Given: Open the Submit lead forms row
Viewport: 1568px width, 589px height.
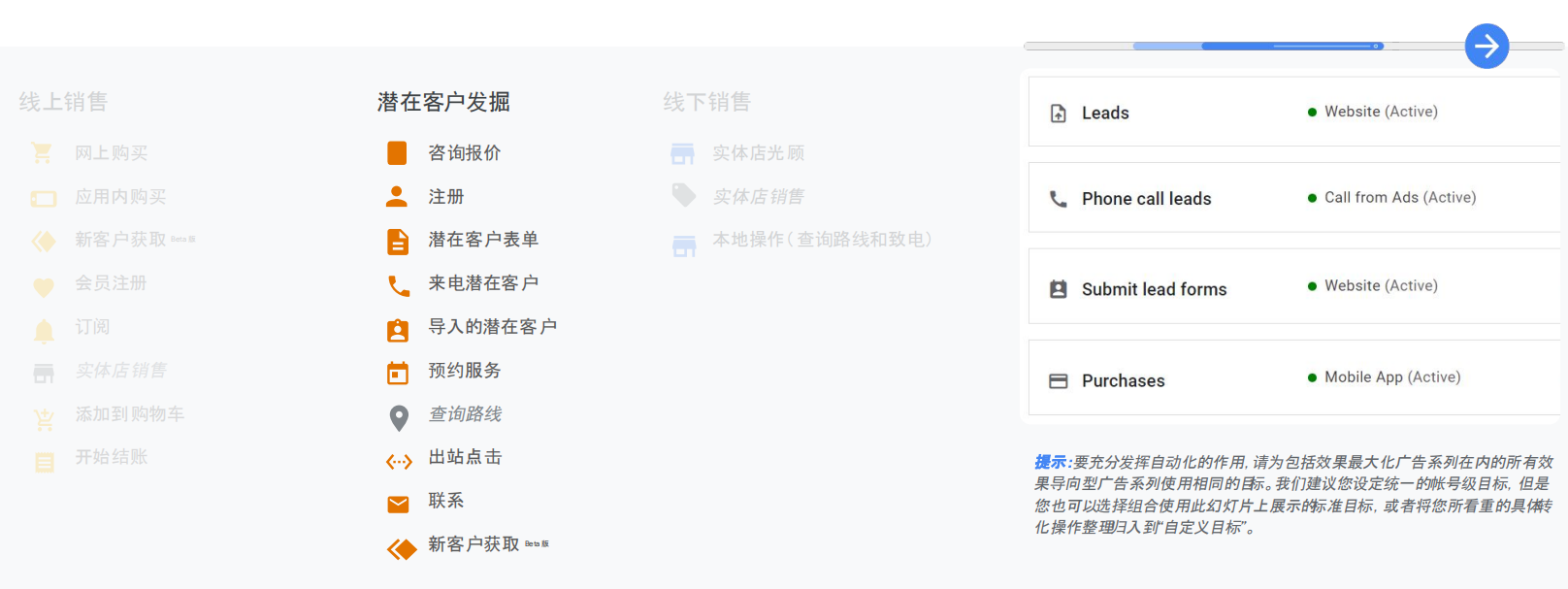Looking at the screenshot, I should (1292, 288).
